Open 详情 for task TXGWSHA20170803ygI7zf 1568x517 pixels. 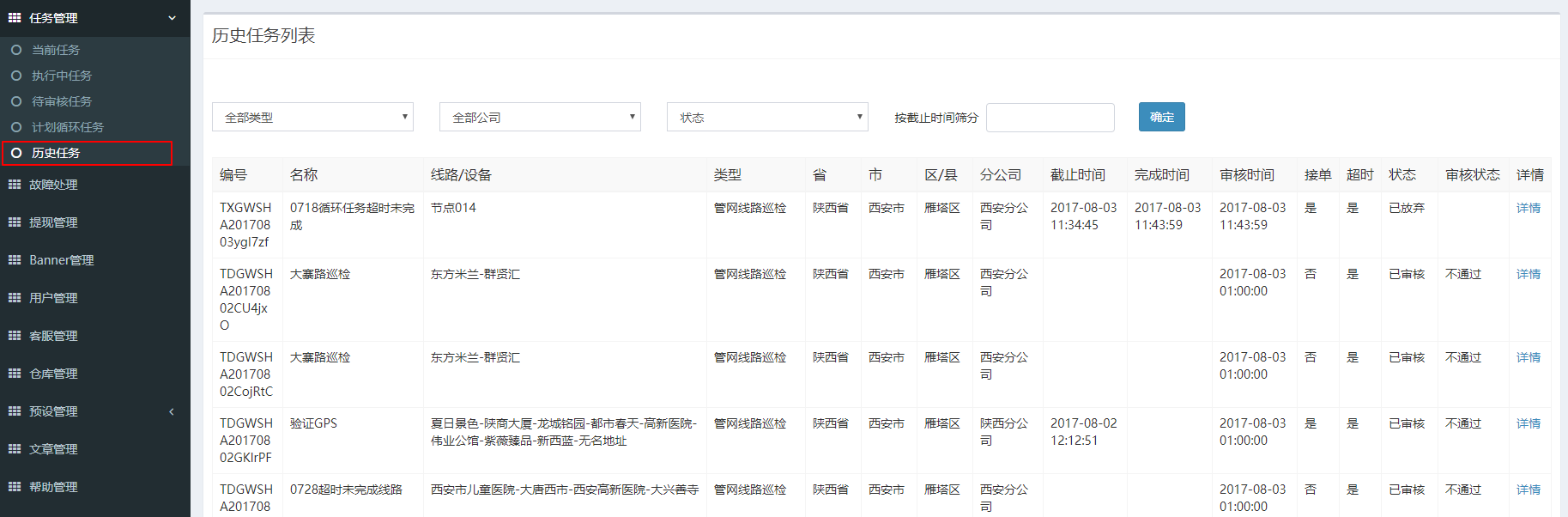point(1529,208)
